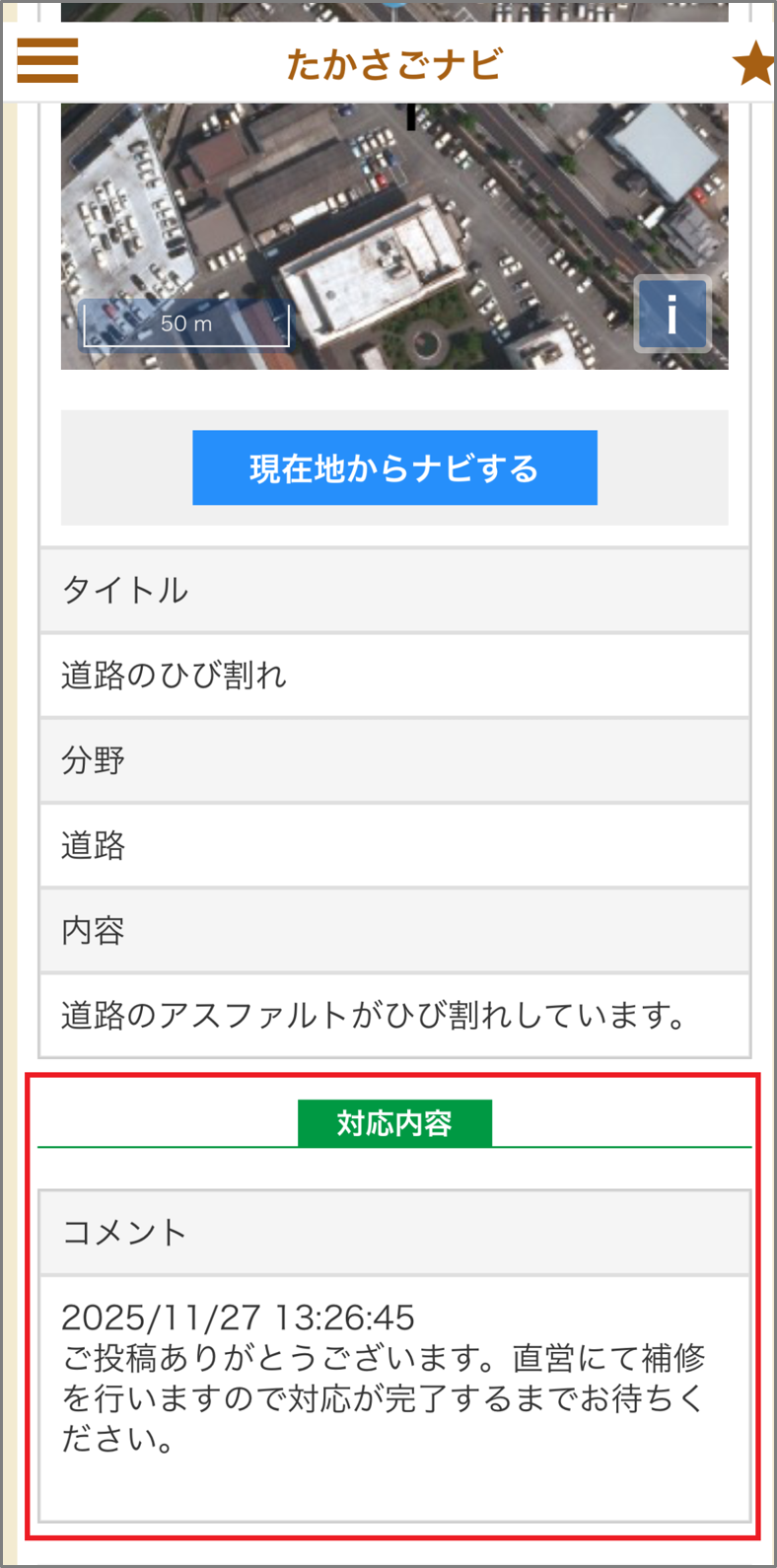Click the タイトル header row
The image size is (777, 1568).
click(x=394, y=591)
